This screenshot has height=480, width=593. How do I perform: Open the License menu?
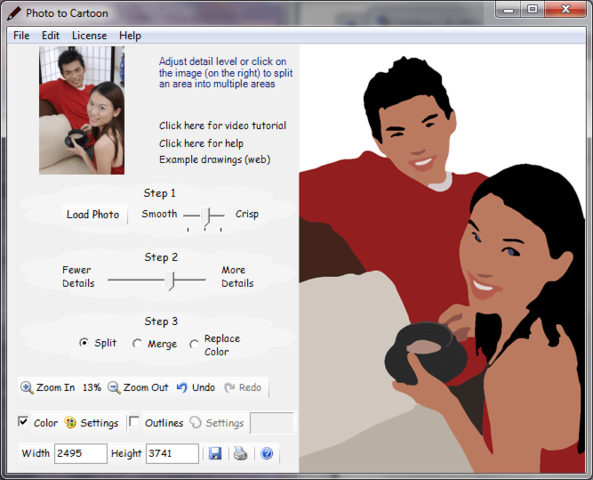pyautogui.click(x=89, y=36)
